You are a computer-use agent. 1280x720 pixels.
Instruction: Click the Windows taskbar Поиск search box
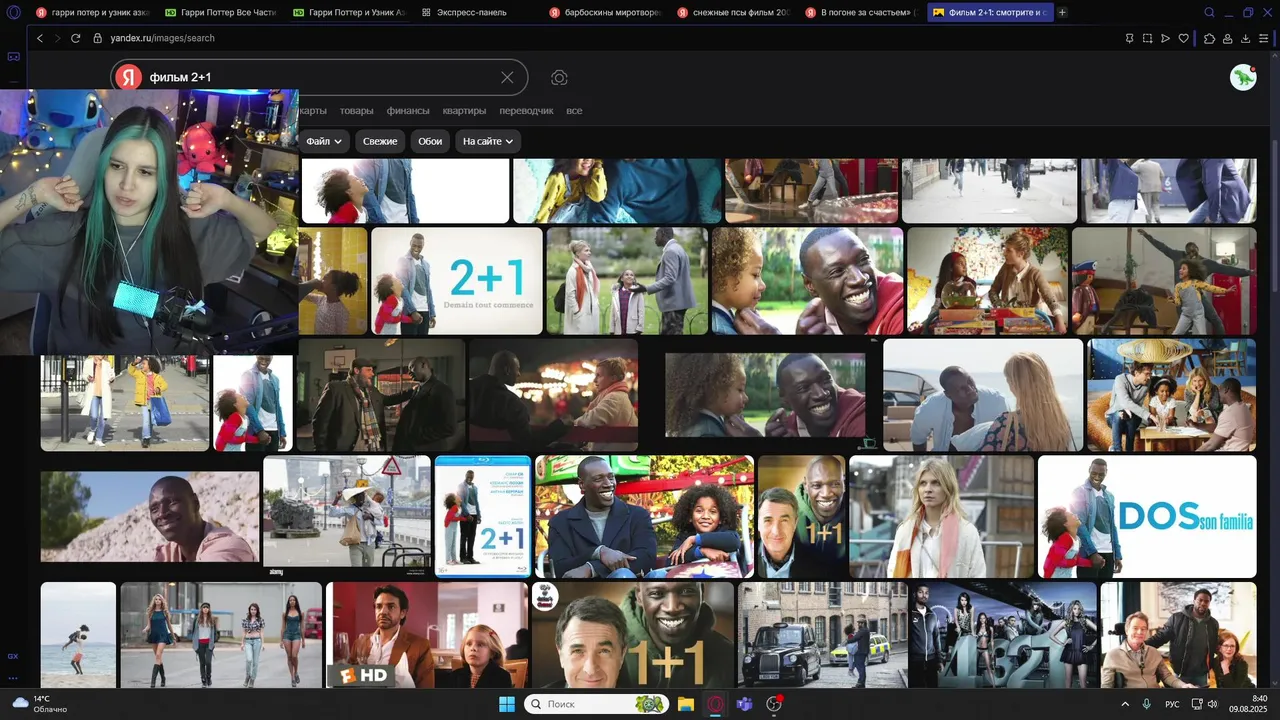tap(596, 704)
